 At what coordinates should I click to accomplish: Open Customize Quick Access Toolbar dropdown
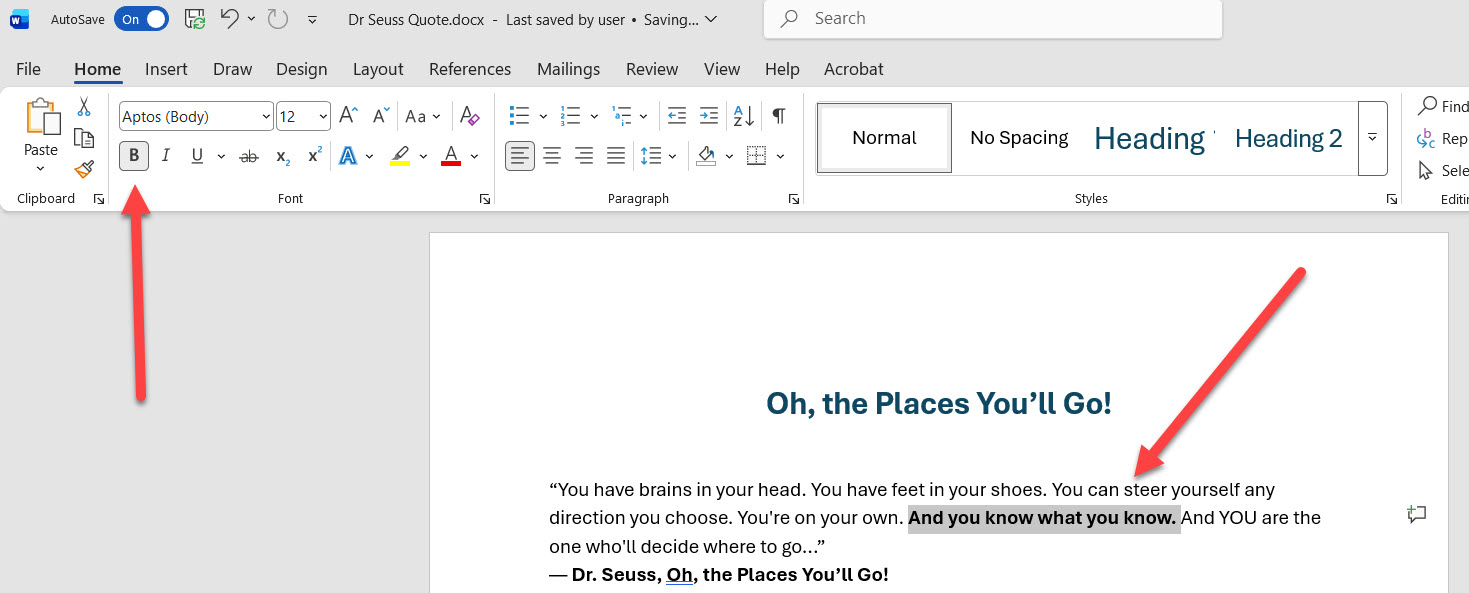point(313,19)
